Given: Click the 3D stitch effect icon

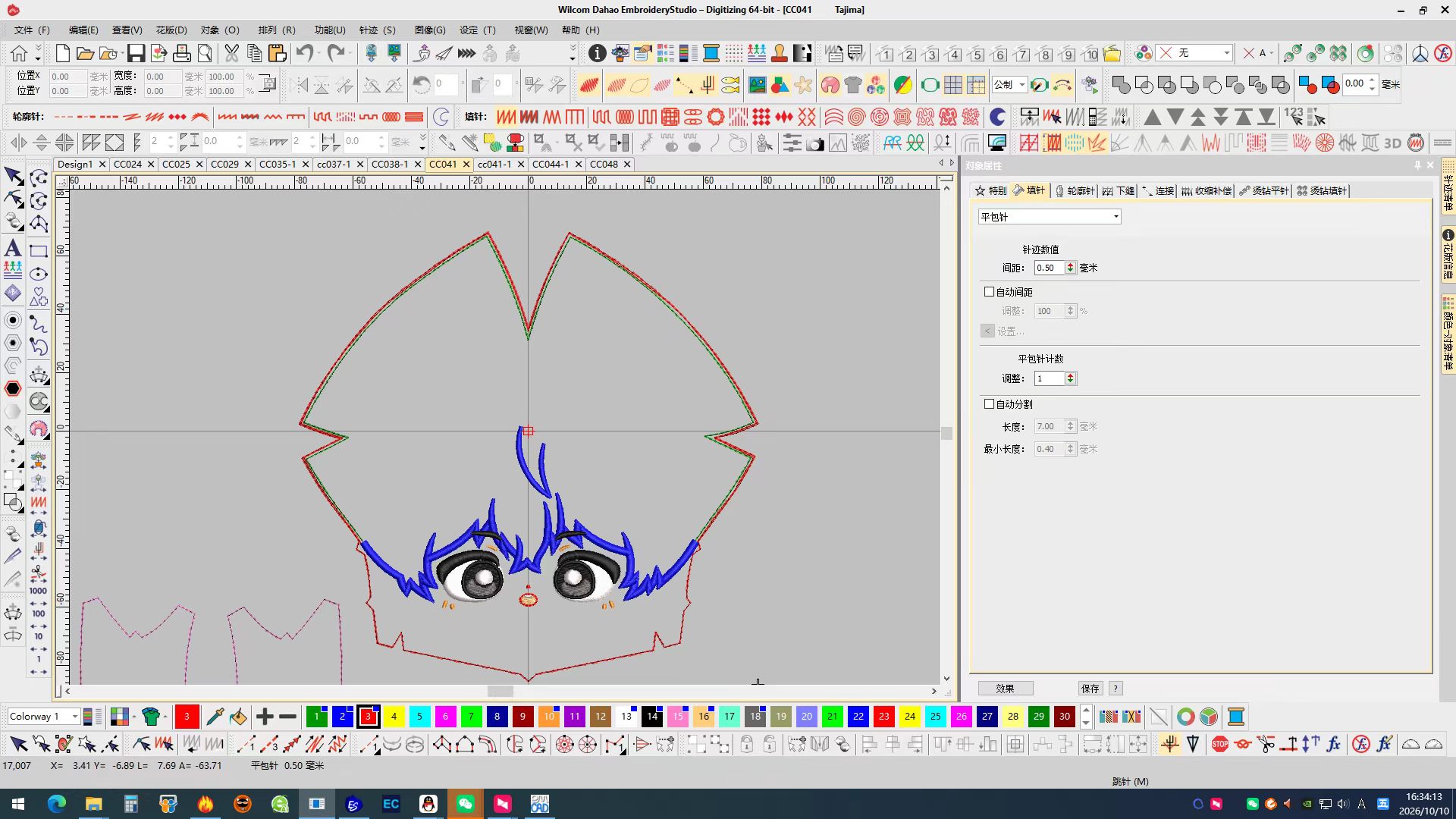Looking at the screenshot, I should click(1392, 143).
